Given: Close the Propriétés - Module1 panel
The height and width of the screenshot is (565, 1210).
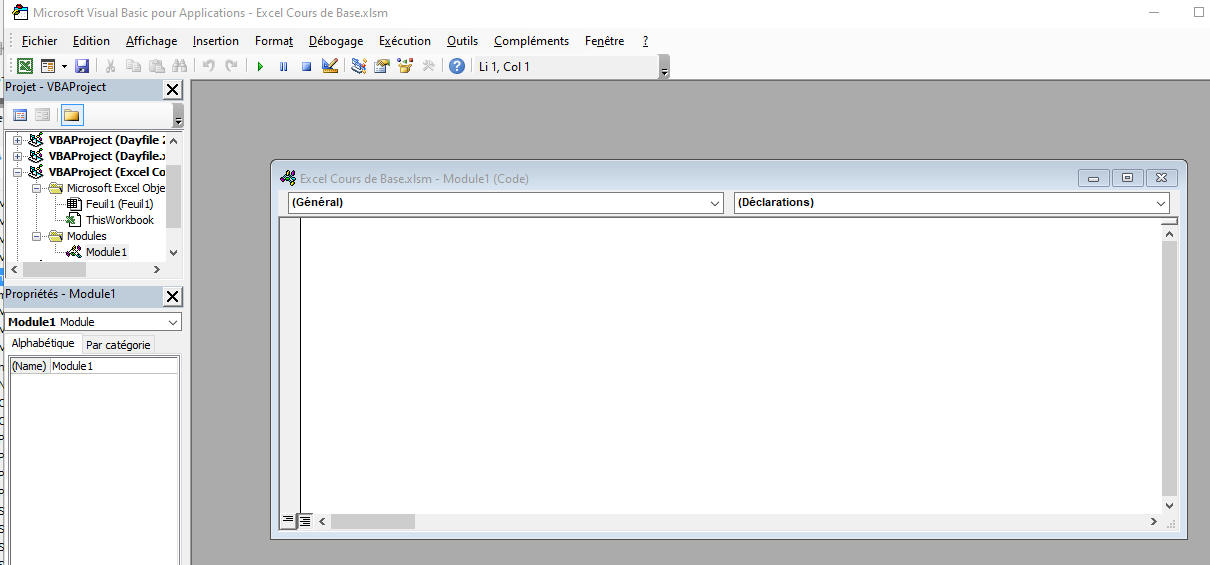Looking at the screenshot, I should pos(173,296).
